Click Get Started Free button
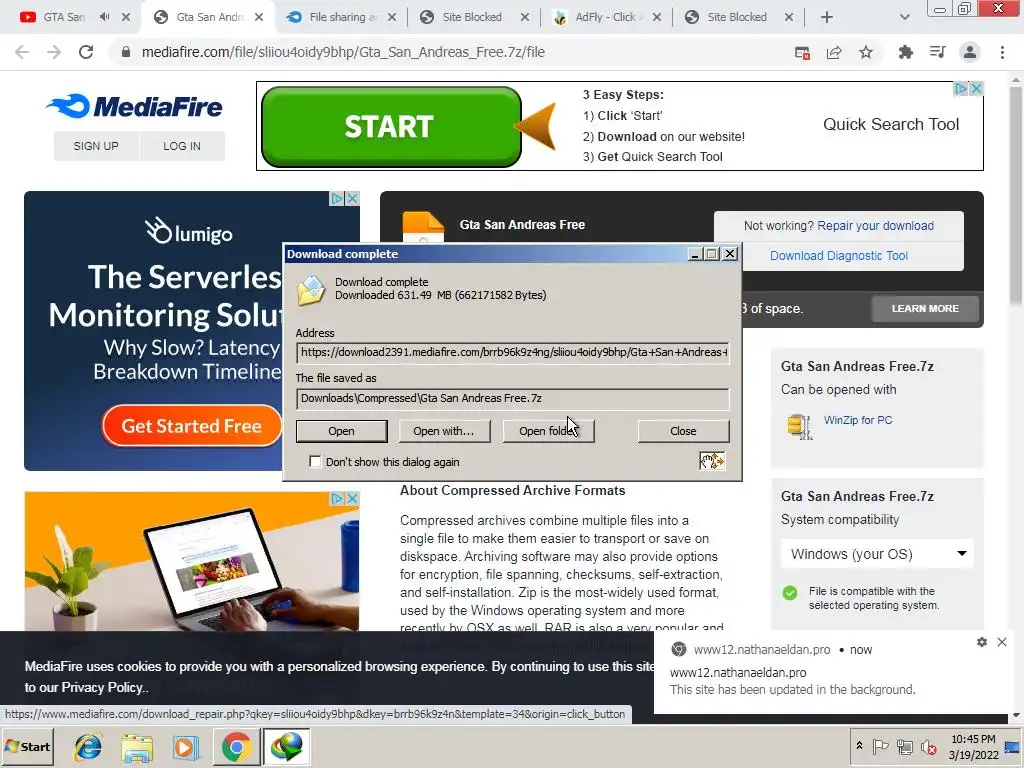 (x=191, y=426)
